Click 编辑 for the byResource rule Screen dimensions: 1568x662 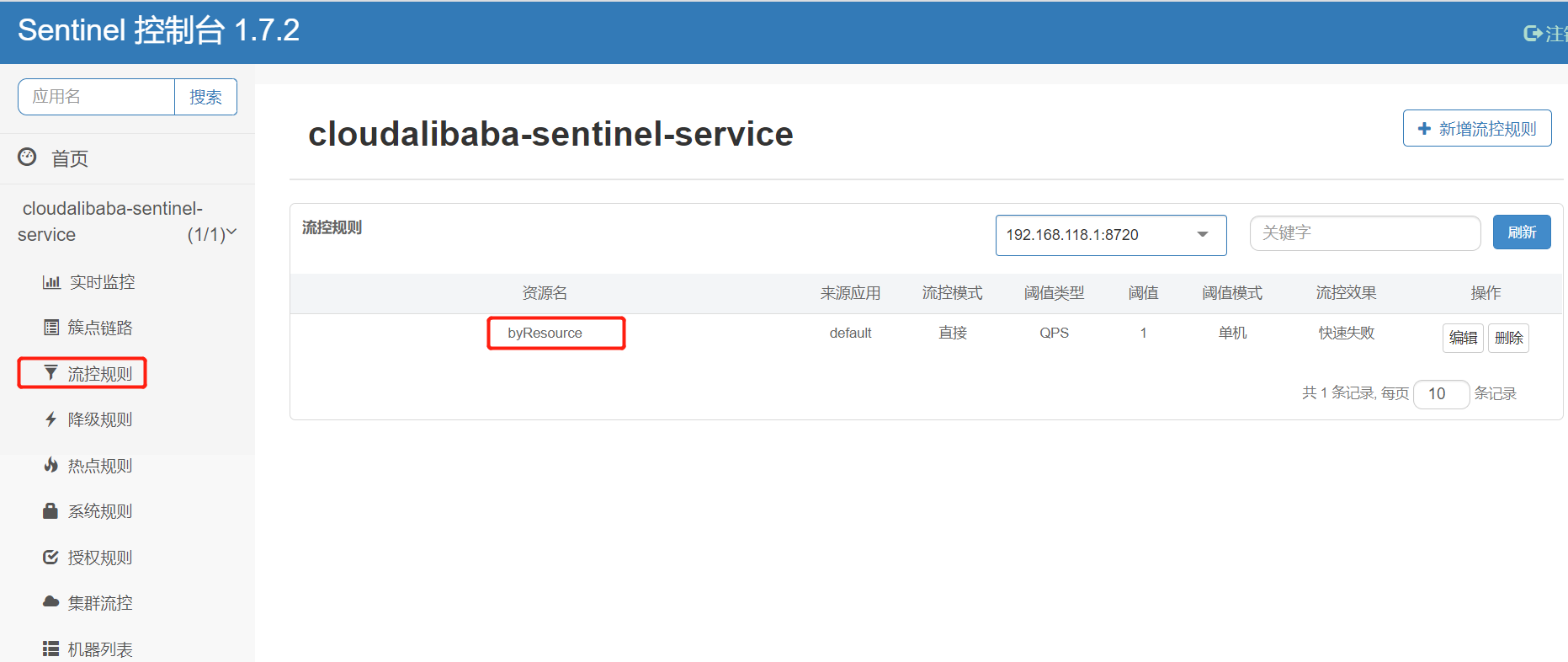click(x=1463, y=338)
